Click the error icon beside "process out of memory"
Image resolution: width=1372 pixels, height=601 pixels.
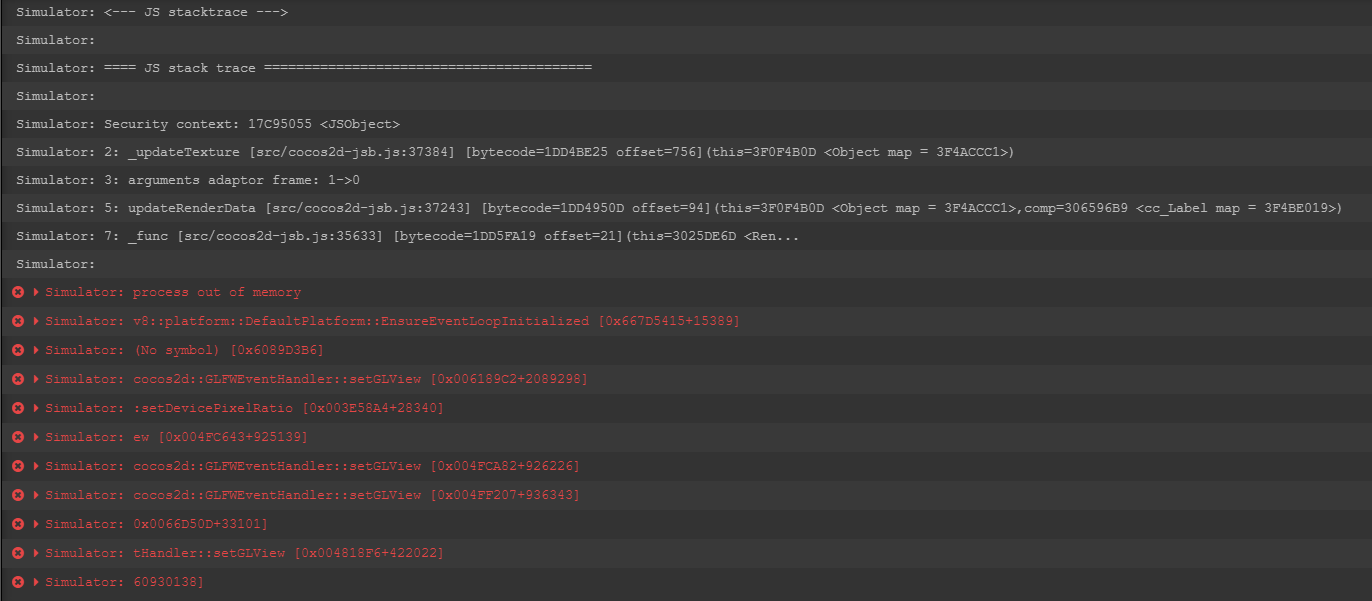point(17,292)
